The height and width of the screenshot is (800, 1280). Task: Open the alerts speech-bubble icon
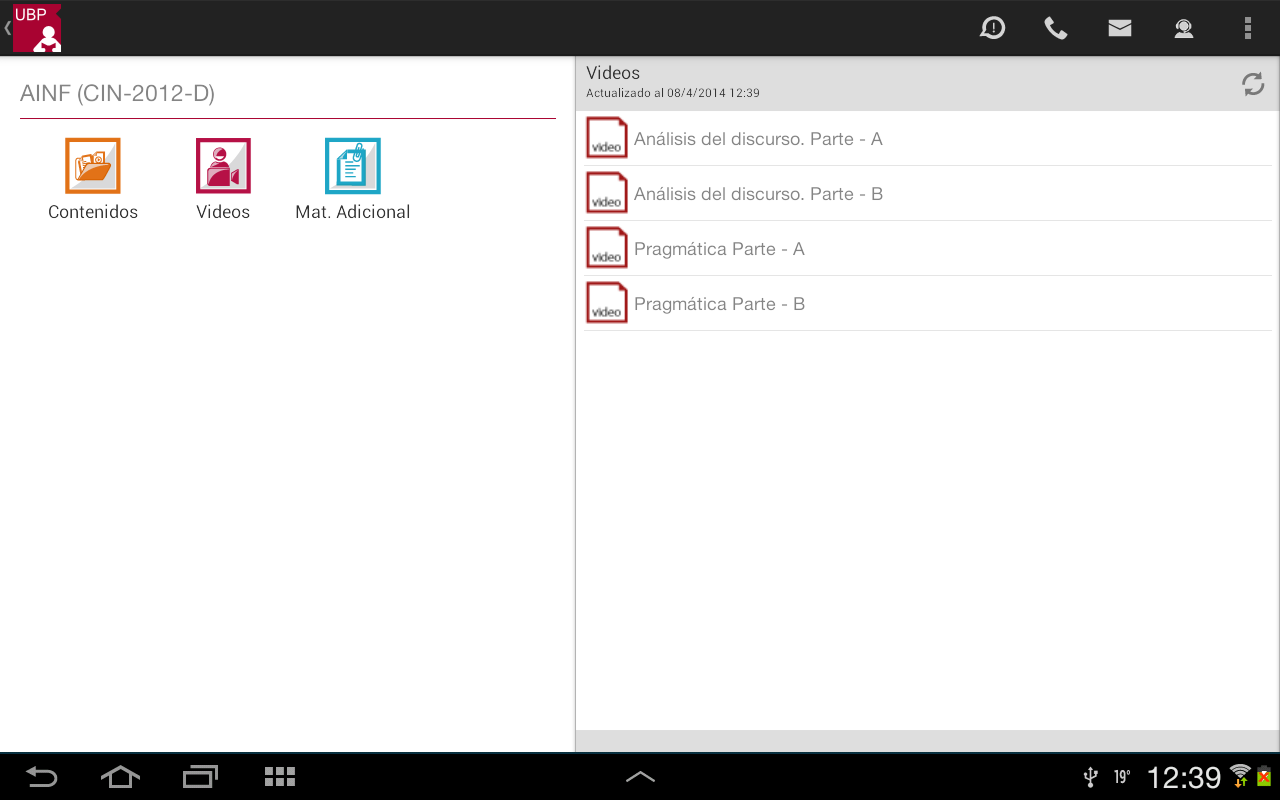[x=992, y=28]
